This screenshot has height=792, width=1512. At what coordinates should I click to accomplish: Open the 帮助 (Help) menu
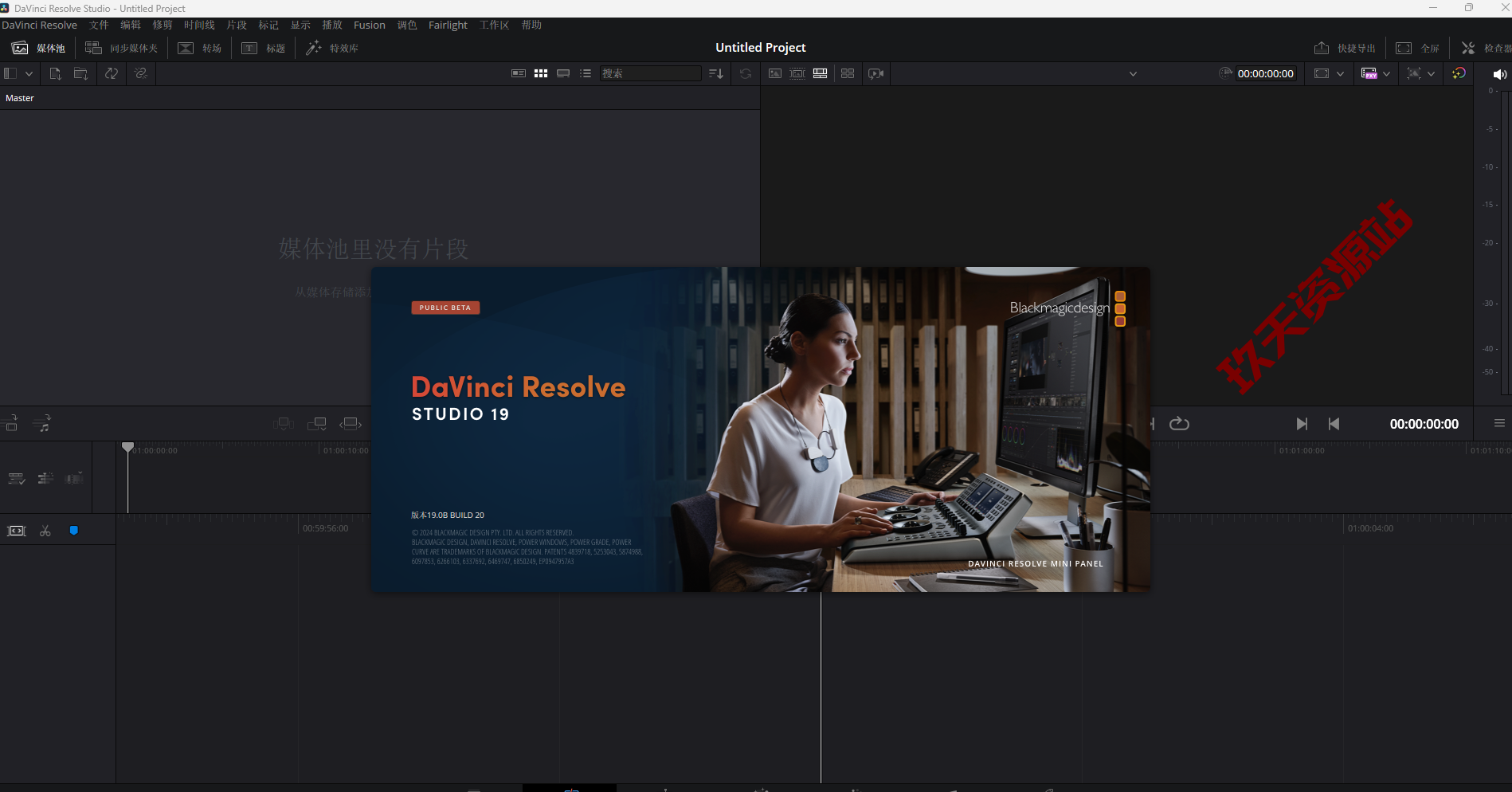[531, 25]
